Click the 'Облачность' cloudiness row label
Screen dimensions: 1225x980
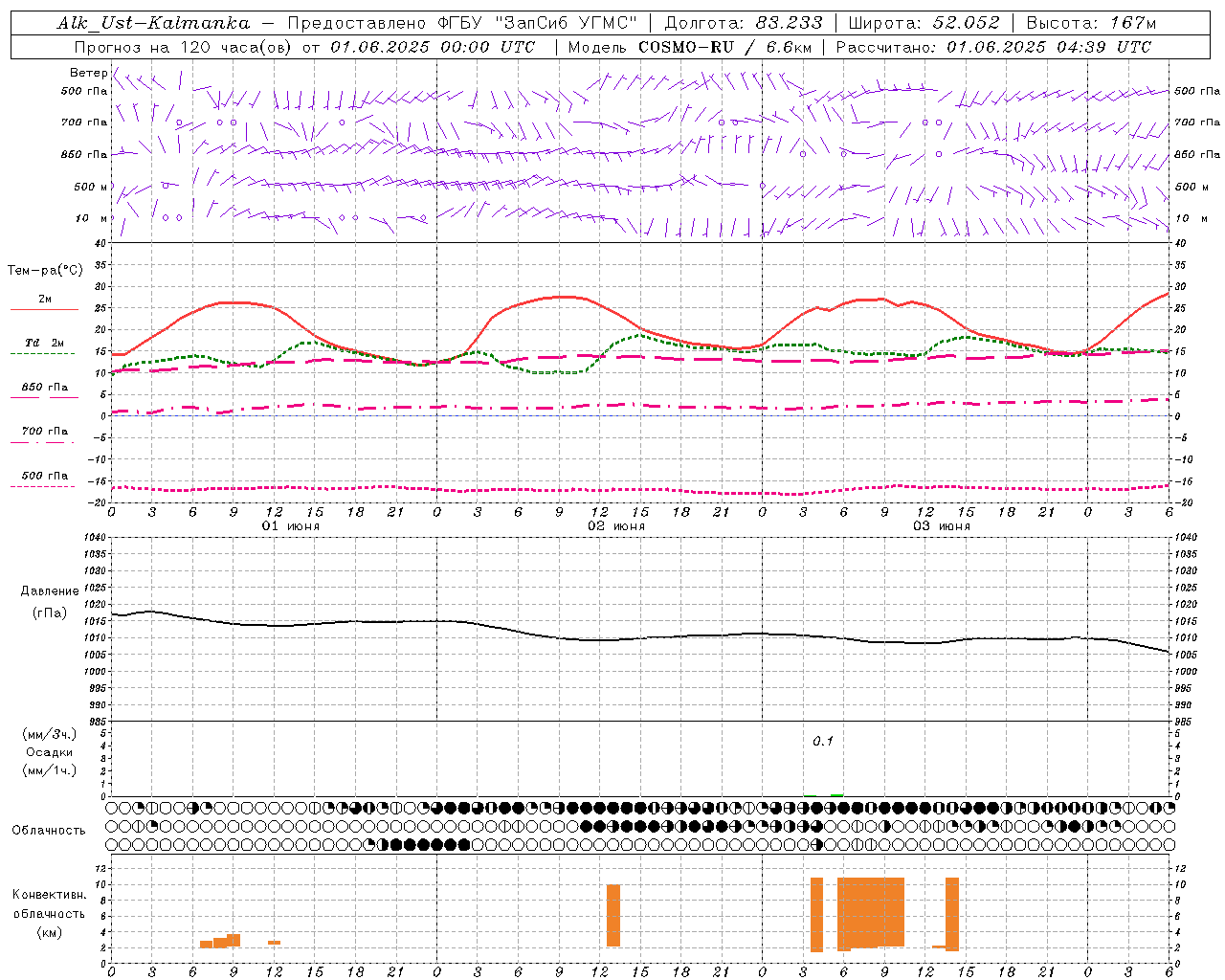point(49,831)
